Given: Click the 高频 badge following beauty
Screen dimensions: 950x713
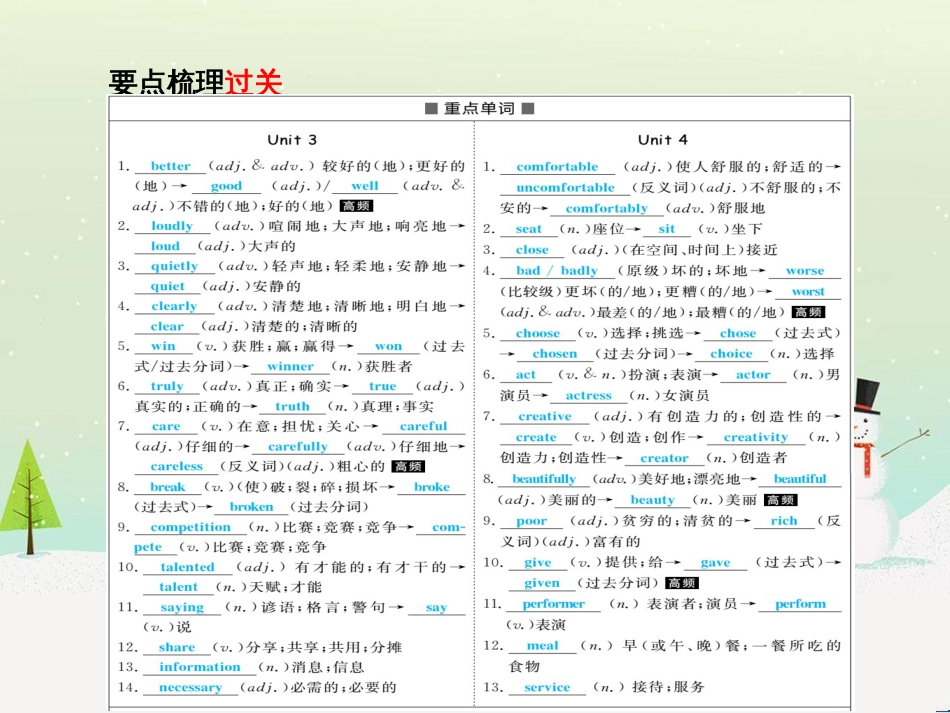Looking at the screenshot, I should [x=780, y=500].
